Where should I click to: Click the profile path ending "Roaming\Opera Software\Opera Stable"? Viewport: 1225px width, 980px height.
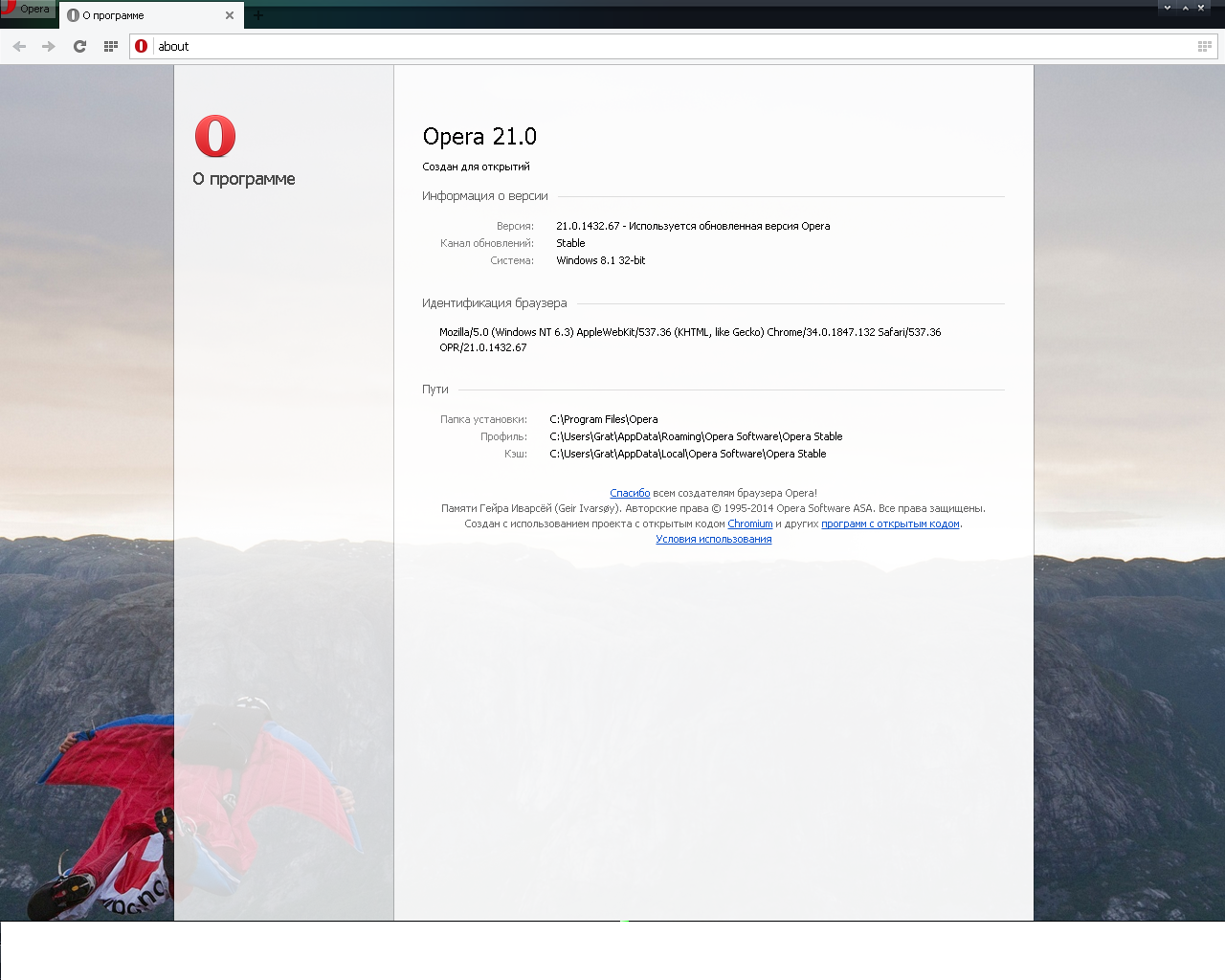point(696,436)
